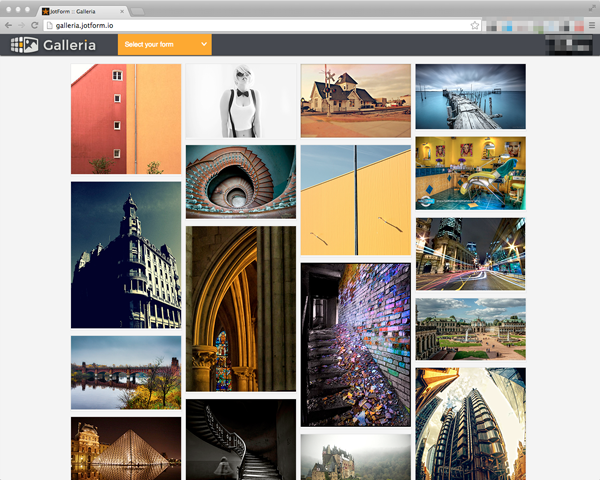The height and width of the screenshot is (480, 600).
Task: Open the red and orange building photo
Action: 126,119
